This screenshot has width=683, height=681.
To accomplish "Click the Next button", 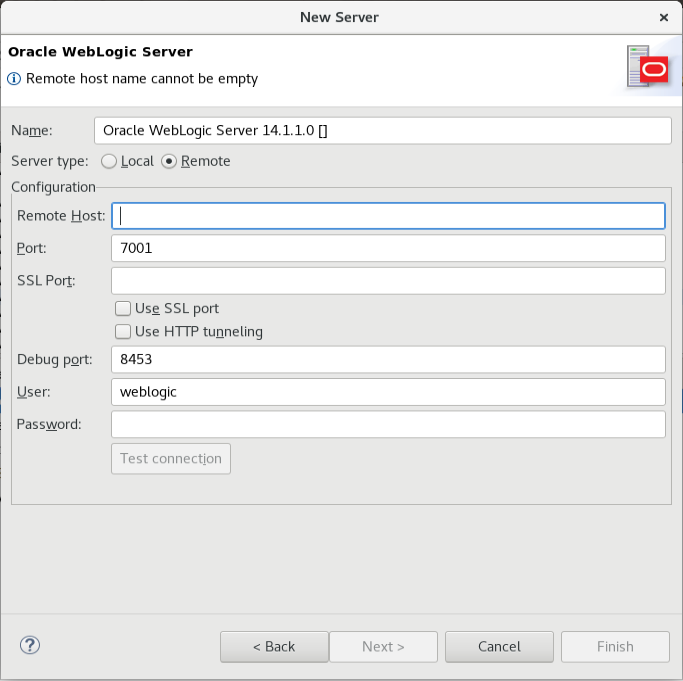I will (383, 647).
